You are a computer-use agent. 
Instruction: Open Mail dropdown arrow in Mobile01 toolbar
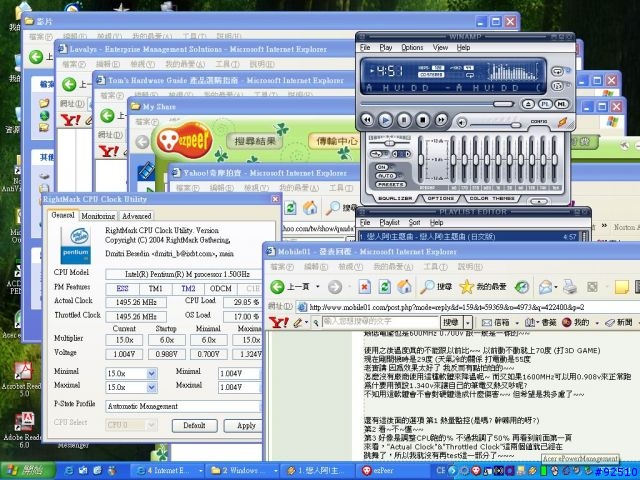pos(556,287)
